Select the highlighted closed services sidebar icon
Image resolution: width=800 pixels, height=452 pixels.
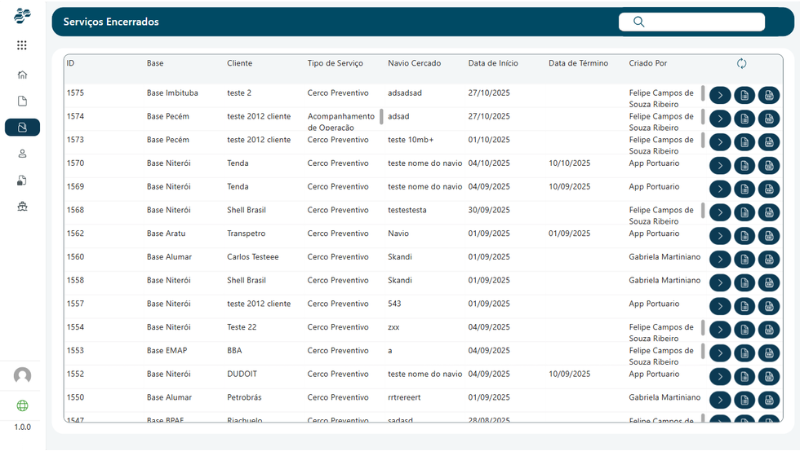[x=22, y=127]
